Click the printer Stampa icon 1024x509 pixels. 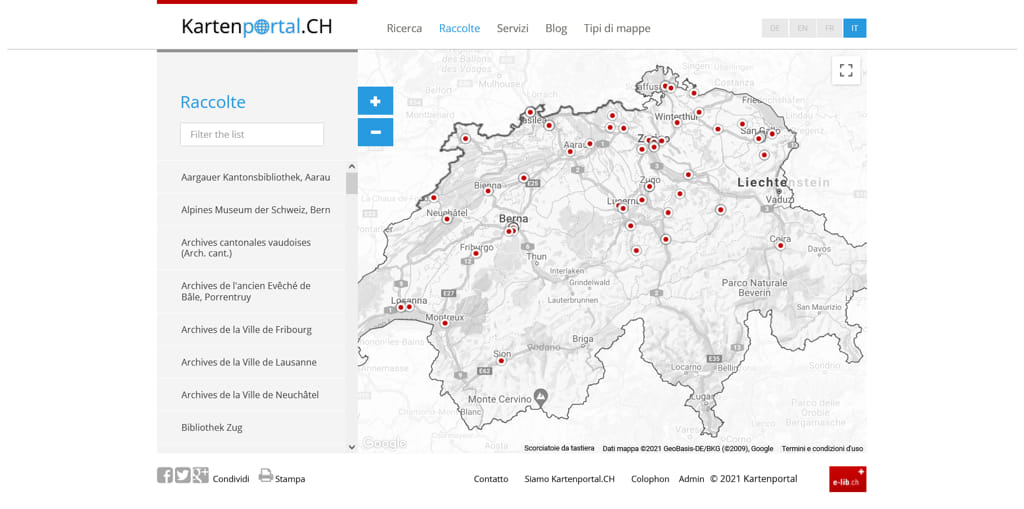pos(266,476)
